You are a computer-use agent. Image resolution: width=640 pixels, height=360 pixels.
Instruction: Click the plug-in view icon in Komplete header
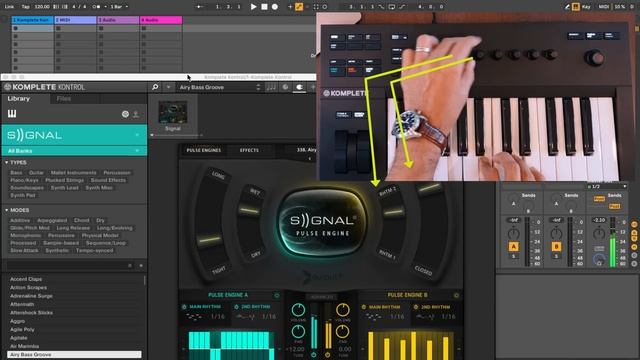[x=299, y=87]
